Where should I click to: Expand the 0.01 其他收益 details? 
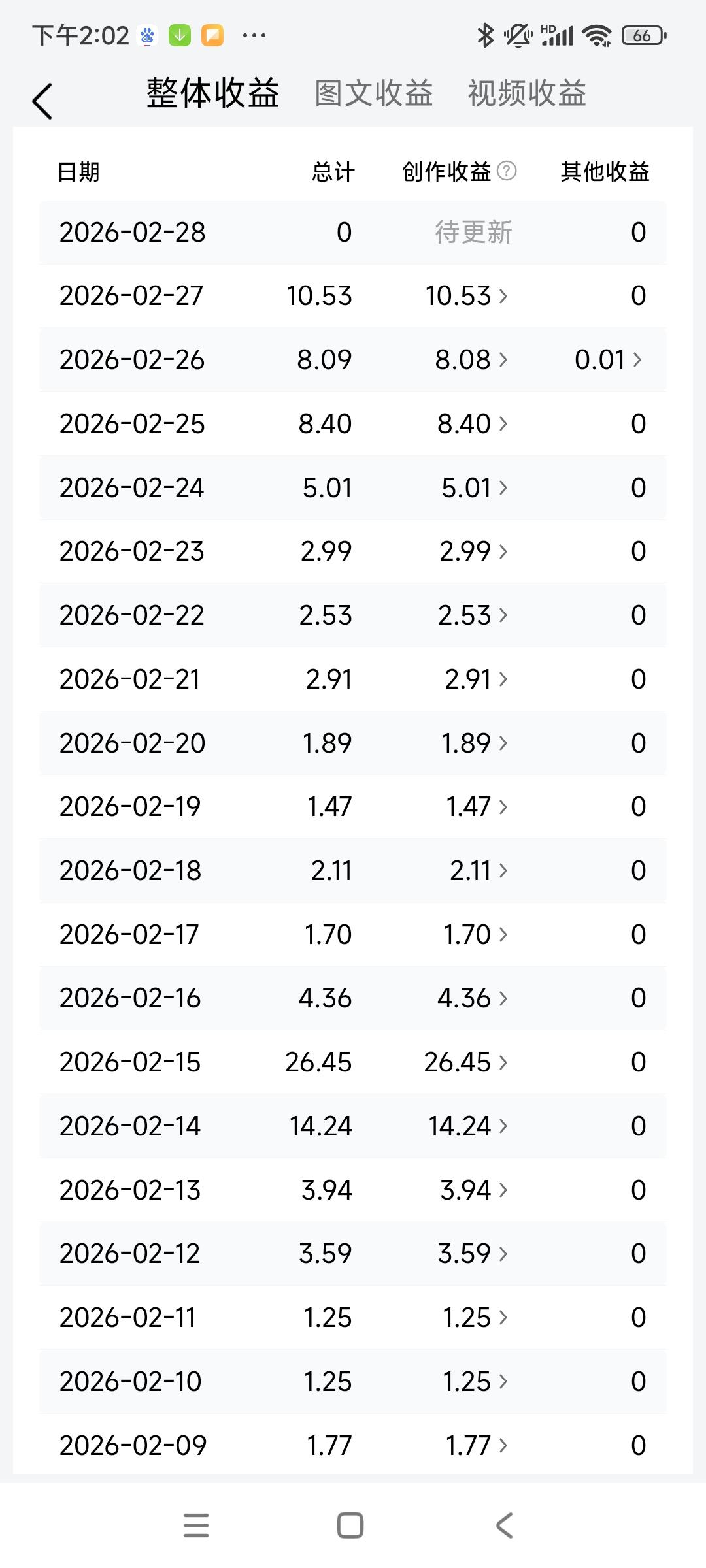[x=608, y=360]
